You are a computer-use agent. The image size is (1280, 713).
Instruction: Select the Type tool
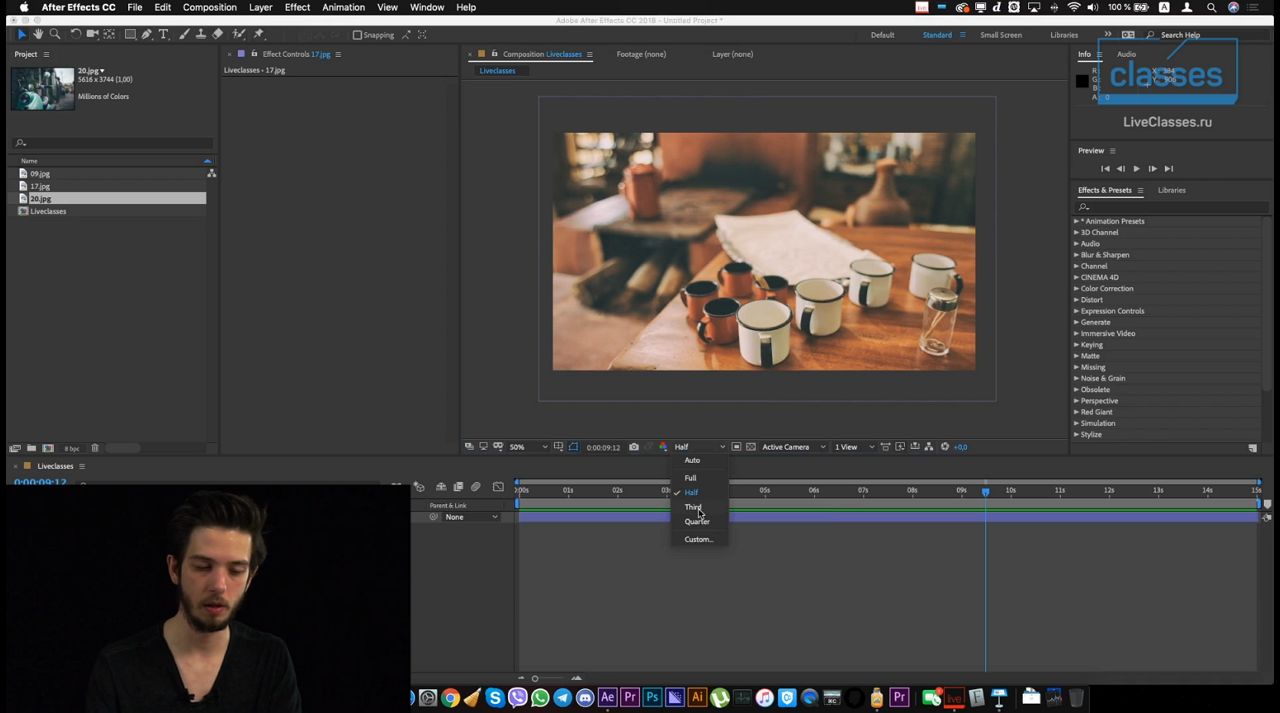pyautogui.click(x=164, y=34)
